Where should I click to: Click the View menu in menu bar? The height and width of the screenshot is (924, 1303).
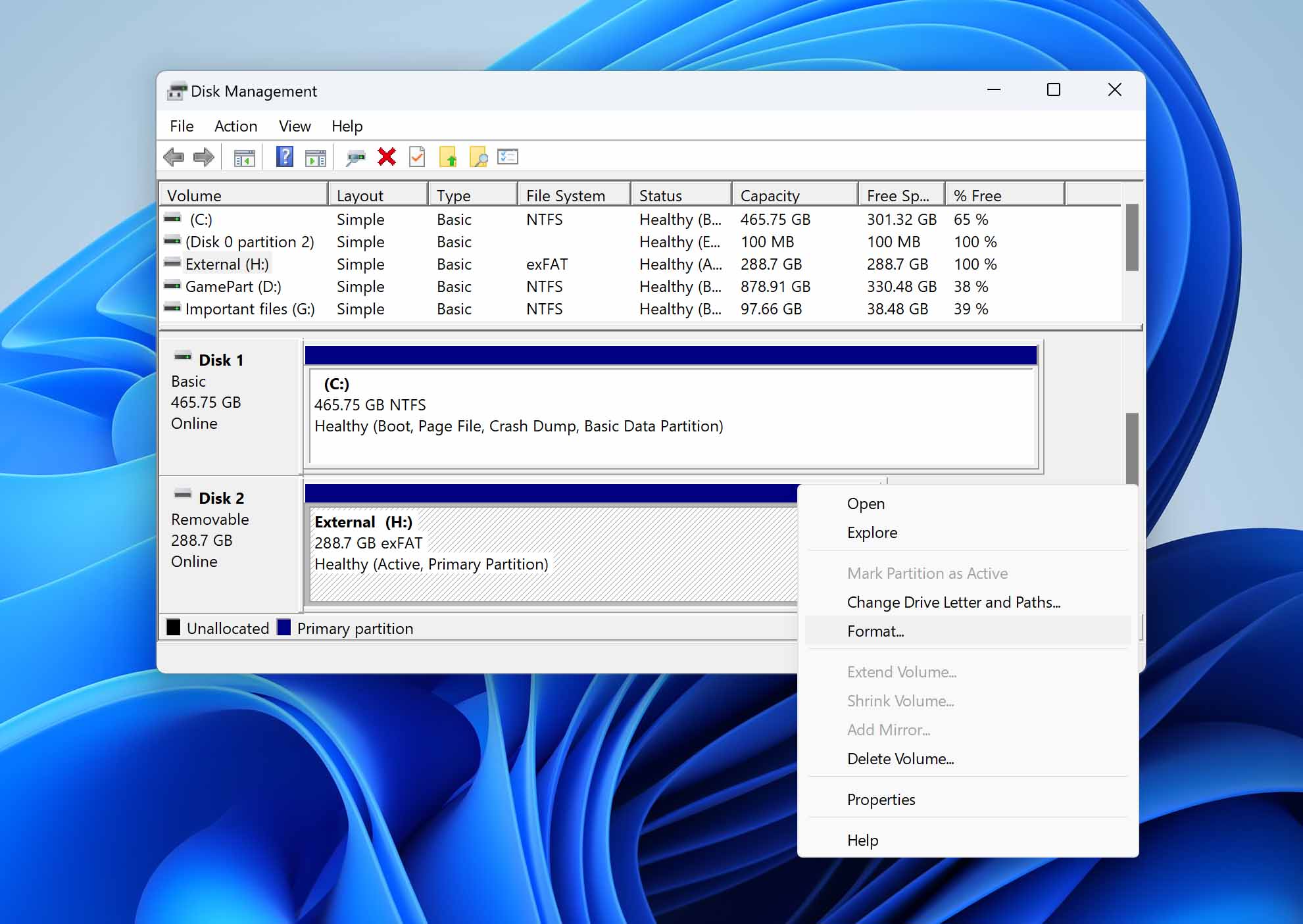[x=294, y=126]
